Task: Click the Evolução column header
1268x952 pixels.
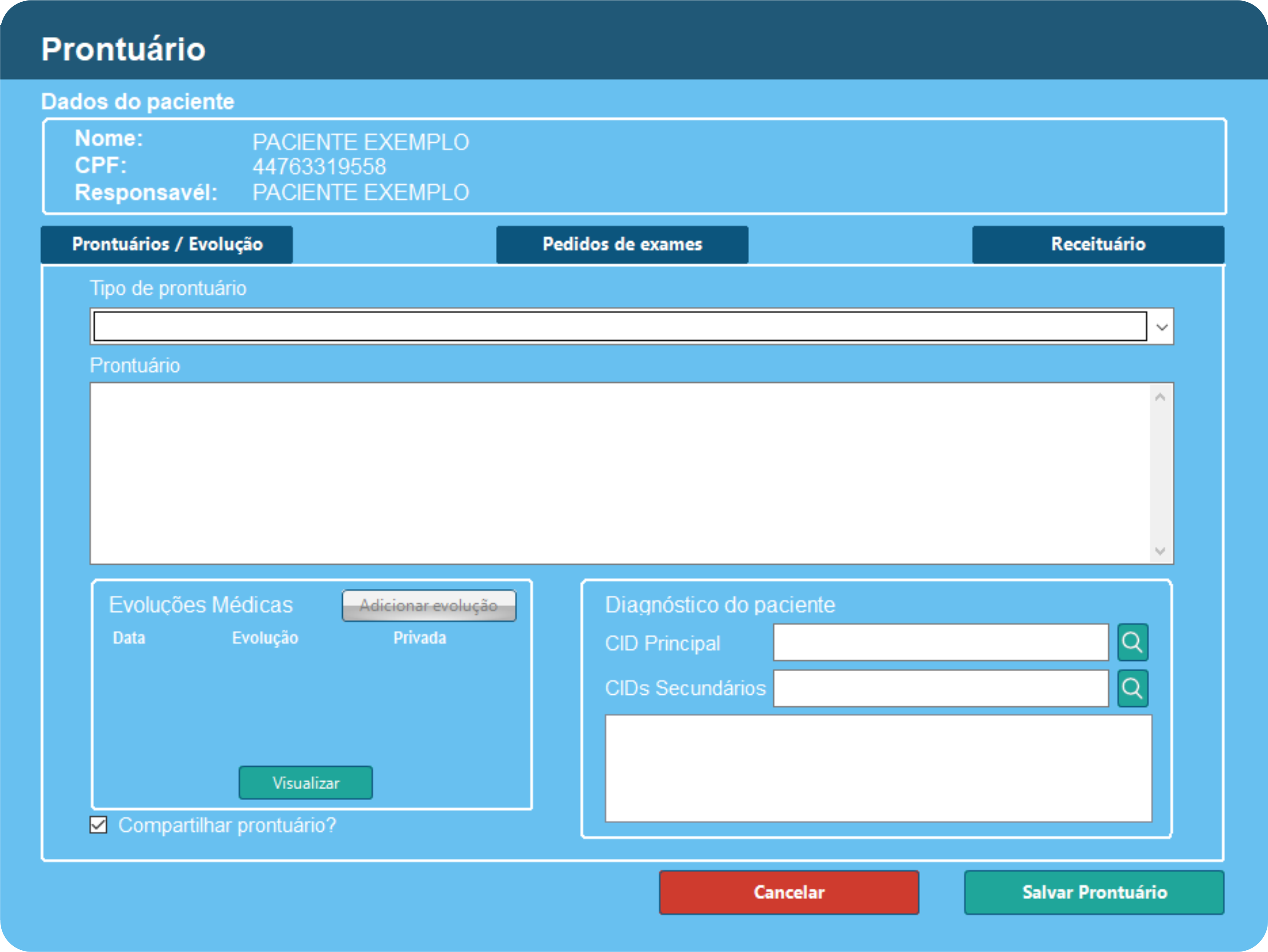Action: click(x=265, y=638)
